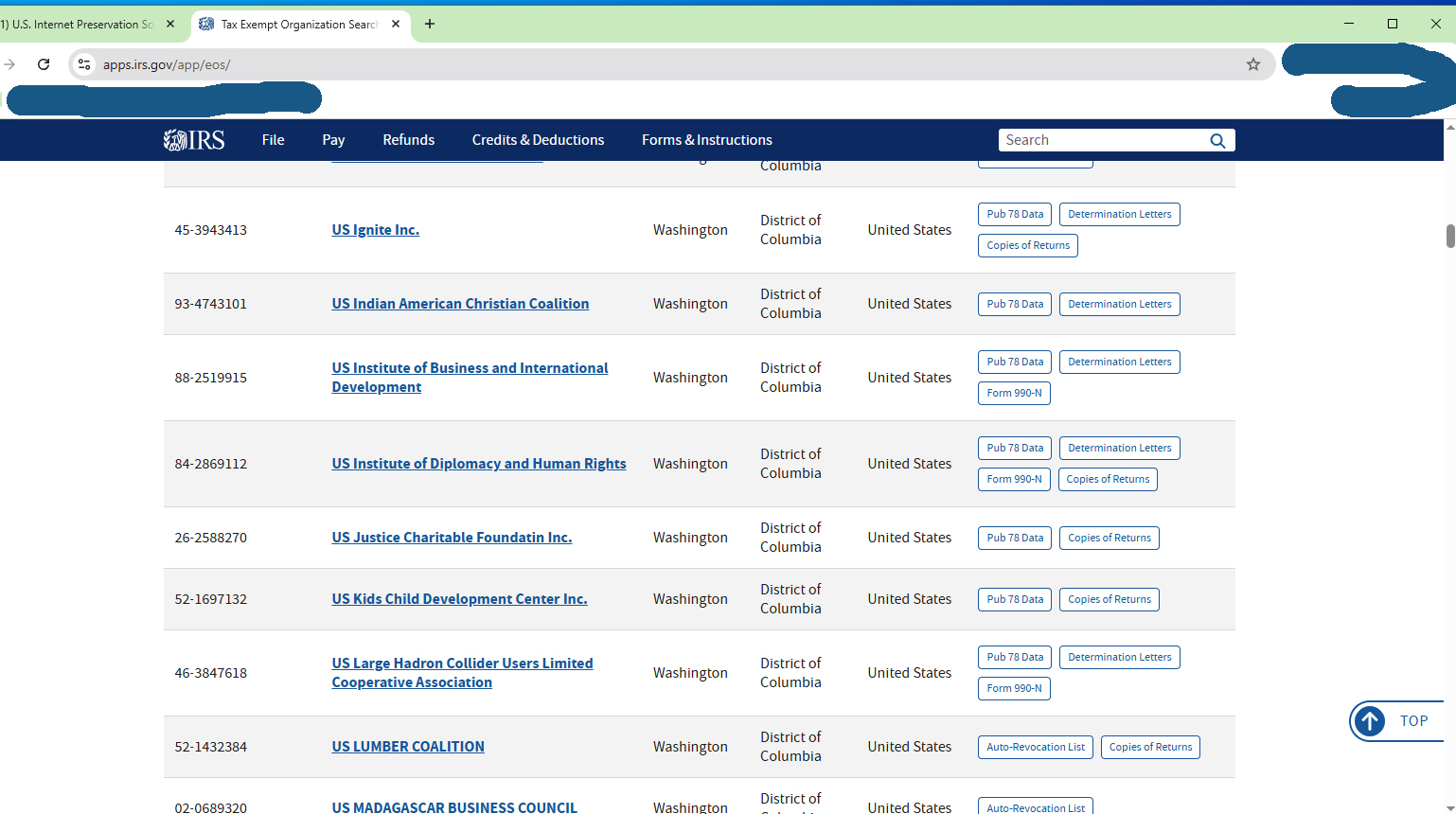This screenshot has width=1456, height=814.
Task: Open US MADAGASCAR BUSINESS COUNCIL link
Action: click(454, 807)
